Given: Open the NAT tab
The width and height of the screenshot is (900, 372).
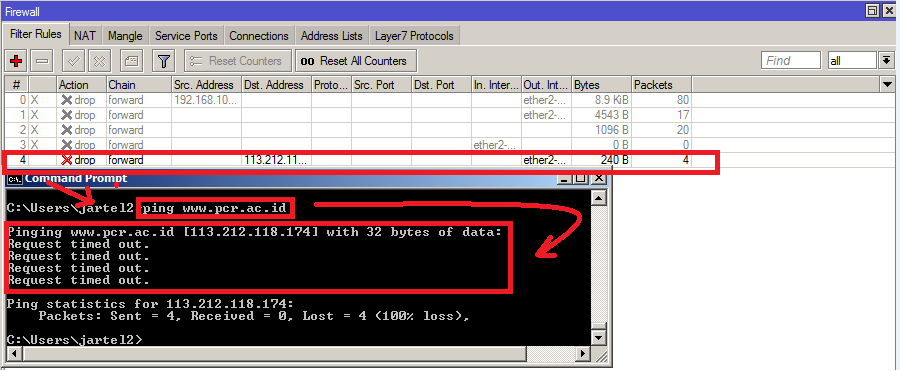Looking at the screenshot, I should pyautogui.click(x=85, y=36).
